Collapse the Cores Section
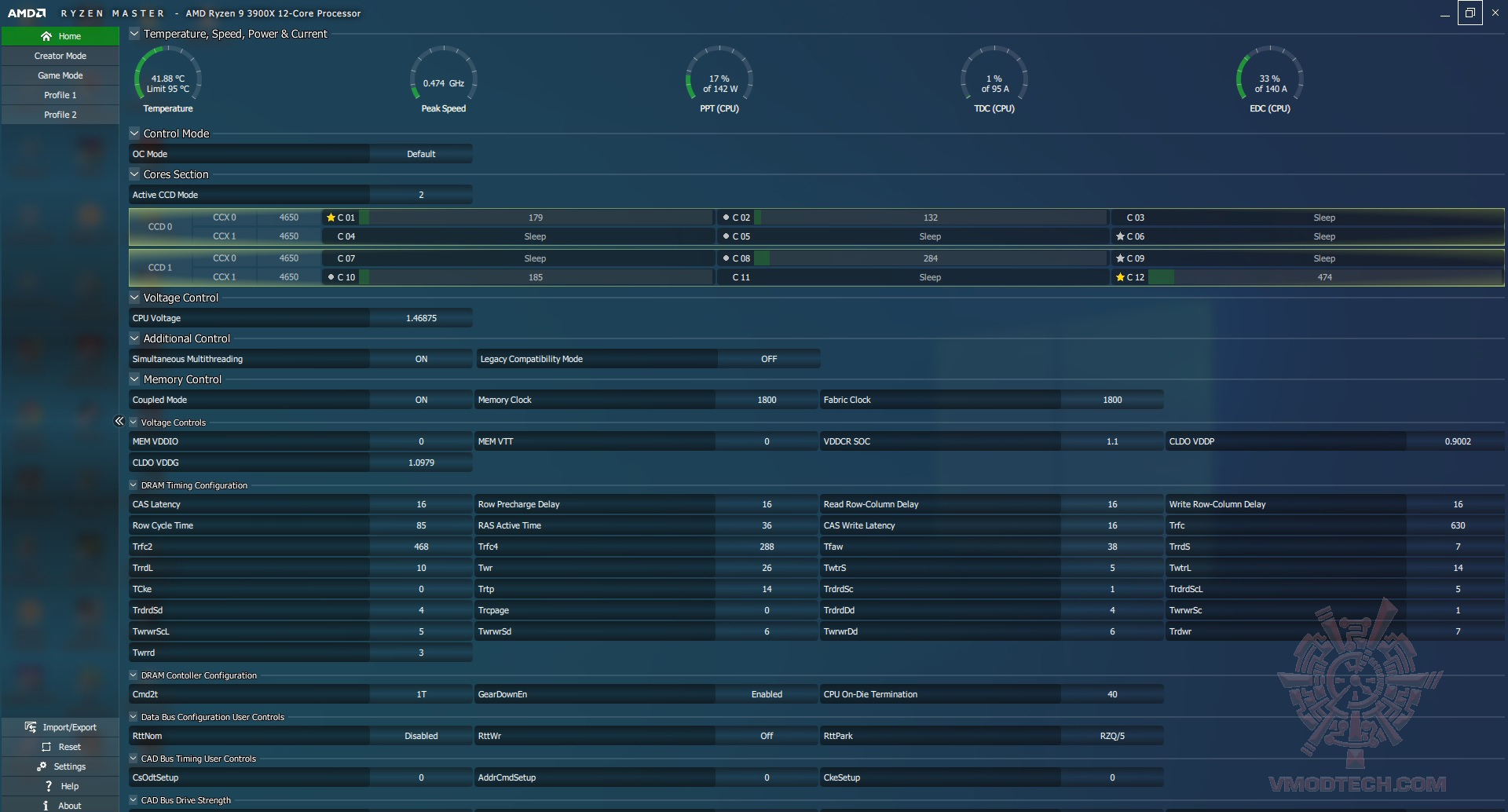1508x812 pixels. (x=134, y=174)
